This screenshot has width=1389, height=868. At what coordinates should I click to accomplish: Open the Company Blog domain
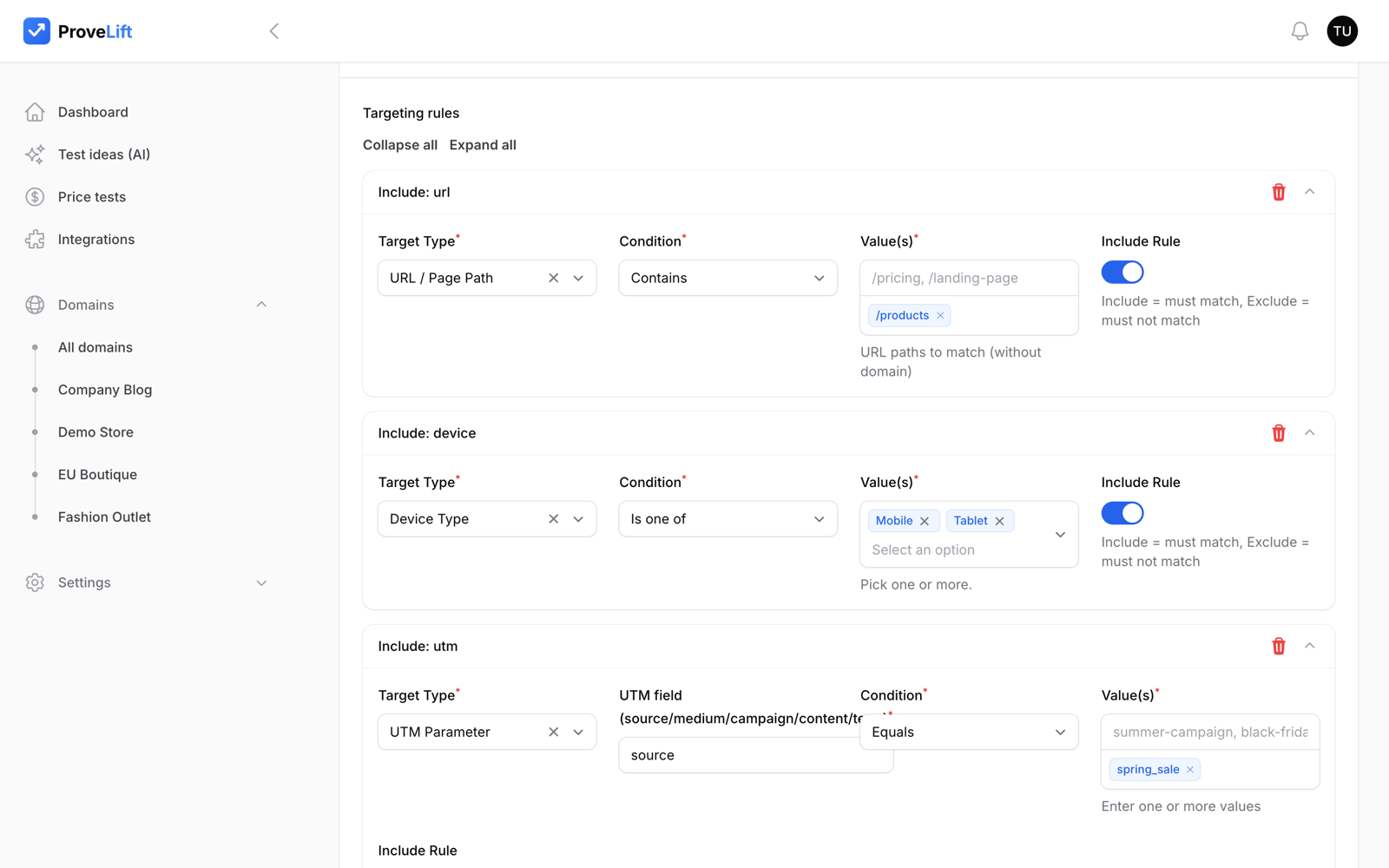(105, 390)
